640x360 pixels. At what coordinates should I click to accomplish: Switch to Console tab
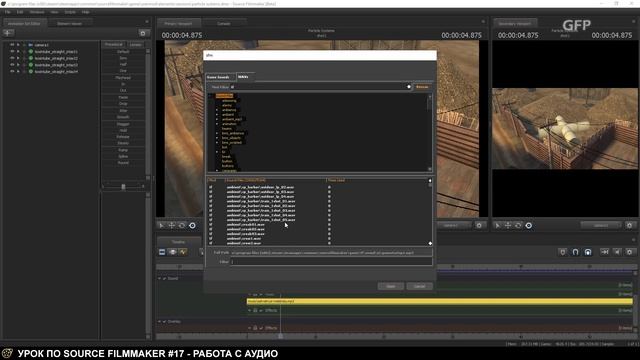click(224, 24)
